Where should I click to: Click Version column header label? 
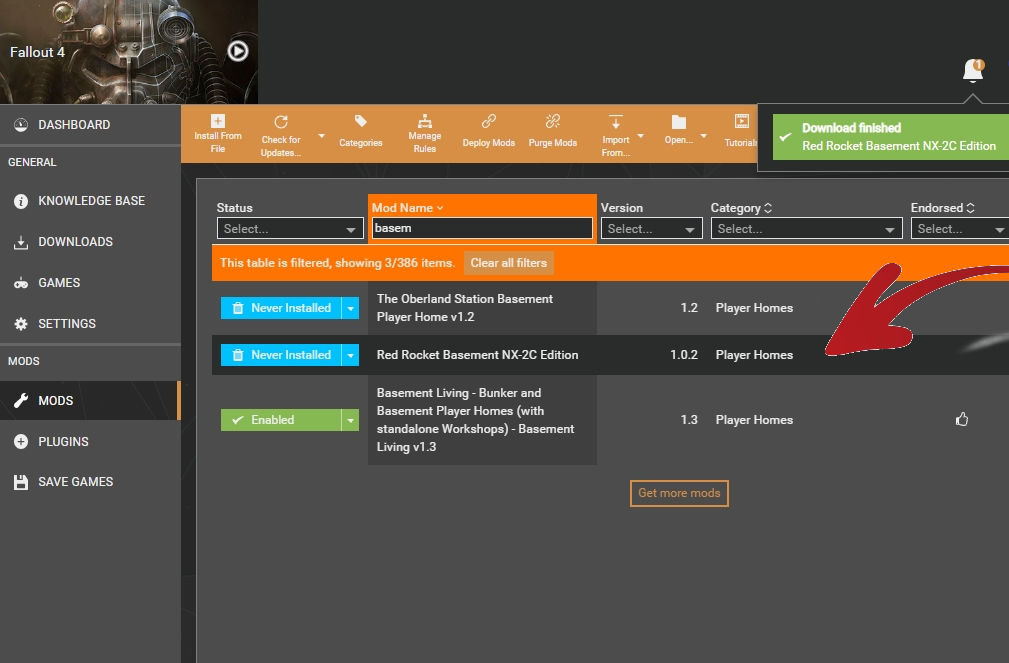(x=622, y=207)
